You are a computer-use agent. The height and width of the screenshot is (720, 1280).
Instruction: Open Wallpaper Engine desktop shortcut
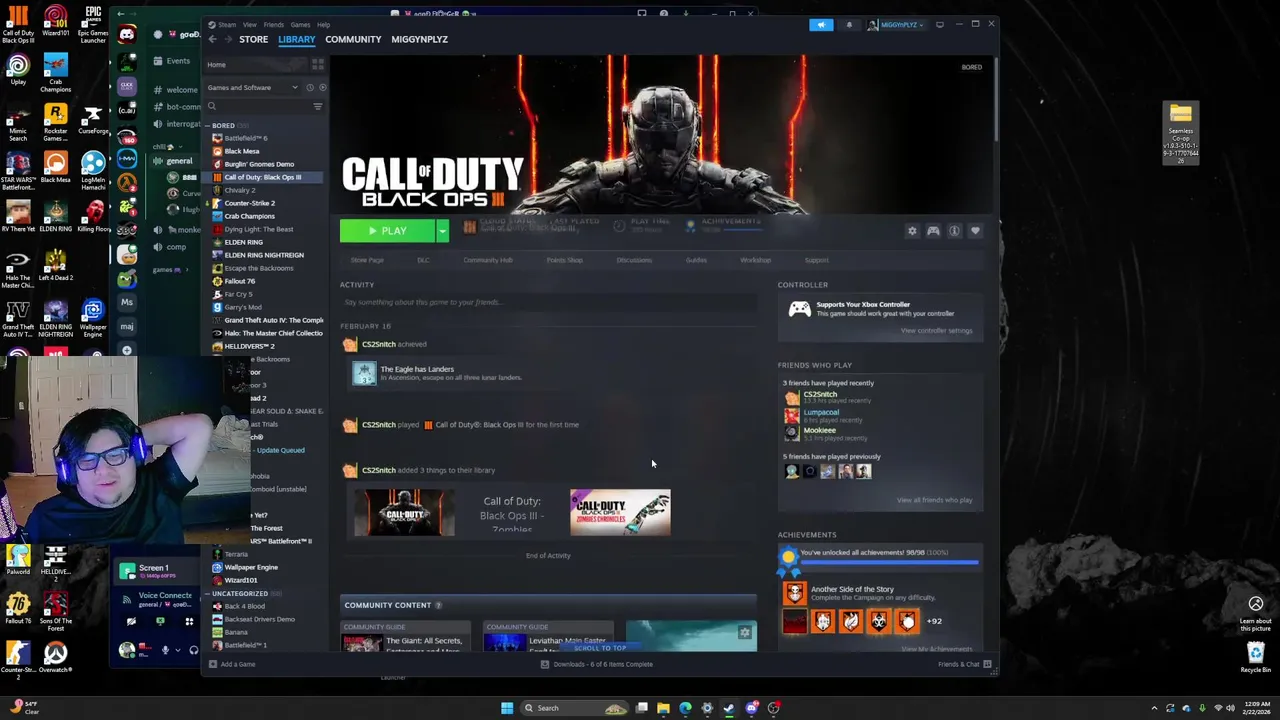coord(93,320)
